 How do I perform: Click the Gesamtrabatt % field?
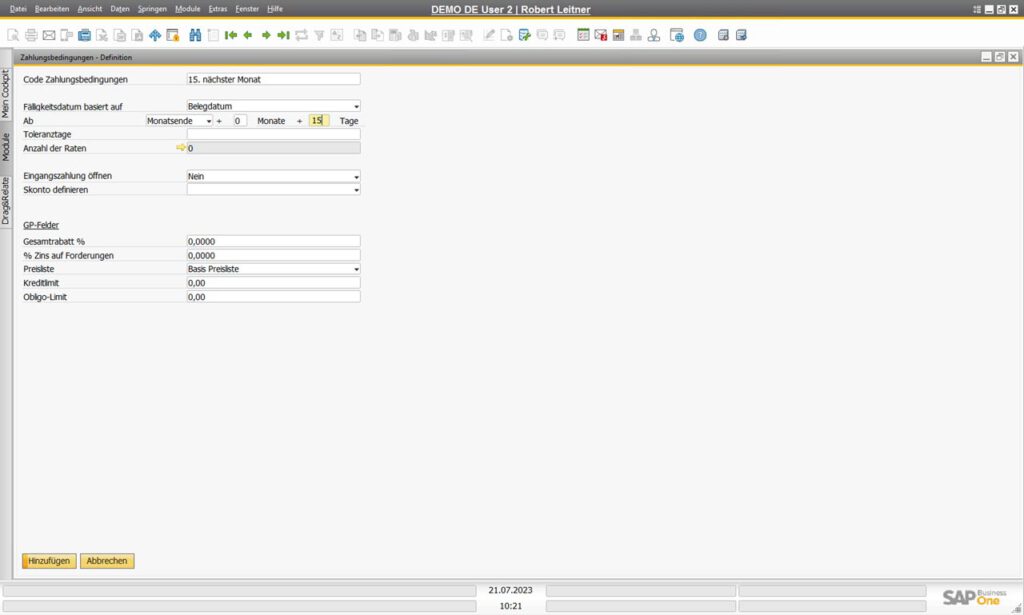coord(273,242)
